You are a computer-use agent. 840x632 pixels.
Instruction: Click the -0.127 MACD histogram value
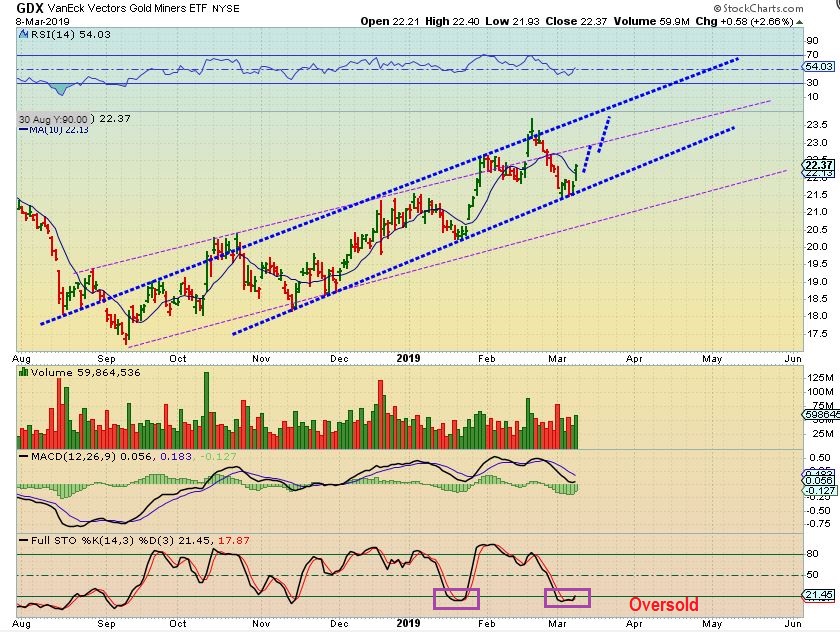pyautogui.click(x=218, y=456)
